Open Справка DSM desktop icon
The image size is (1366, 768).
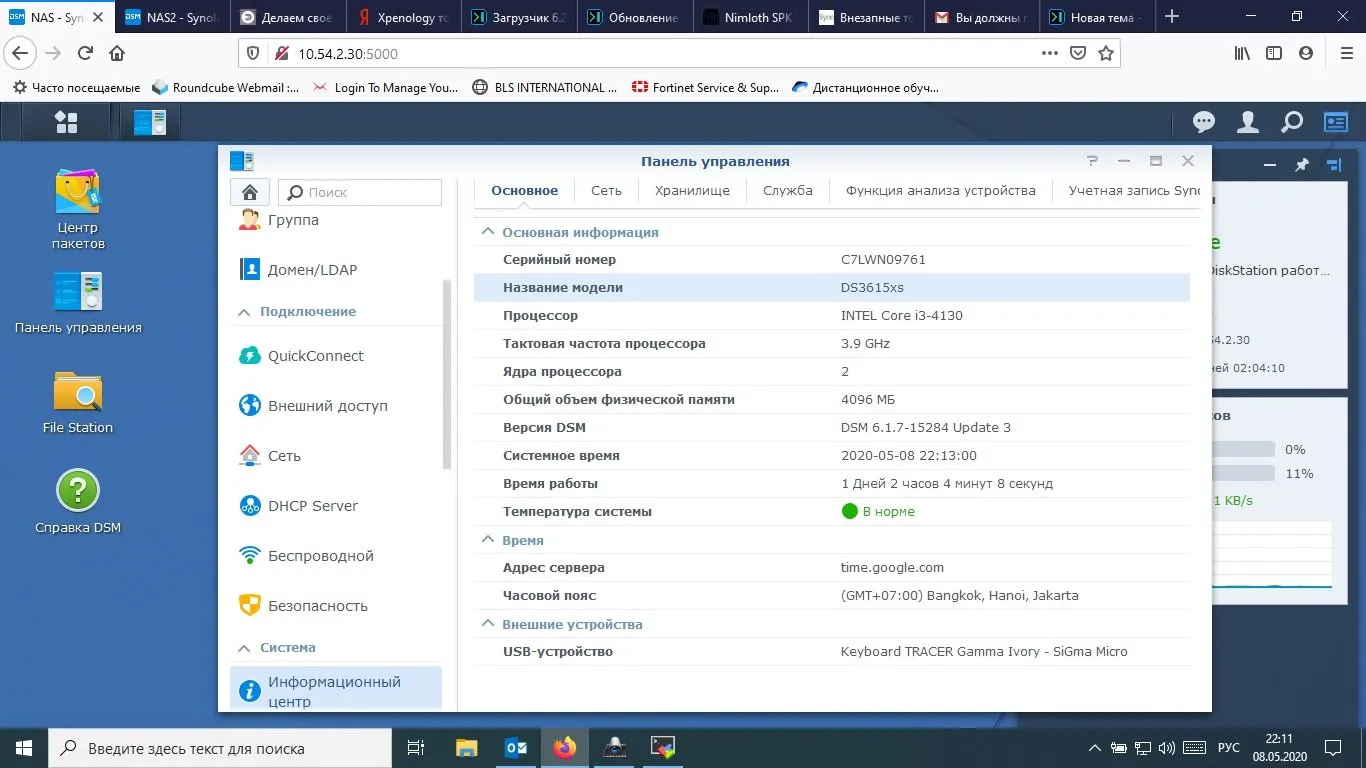[78, 502]
